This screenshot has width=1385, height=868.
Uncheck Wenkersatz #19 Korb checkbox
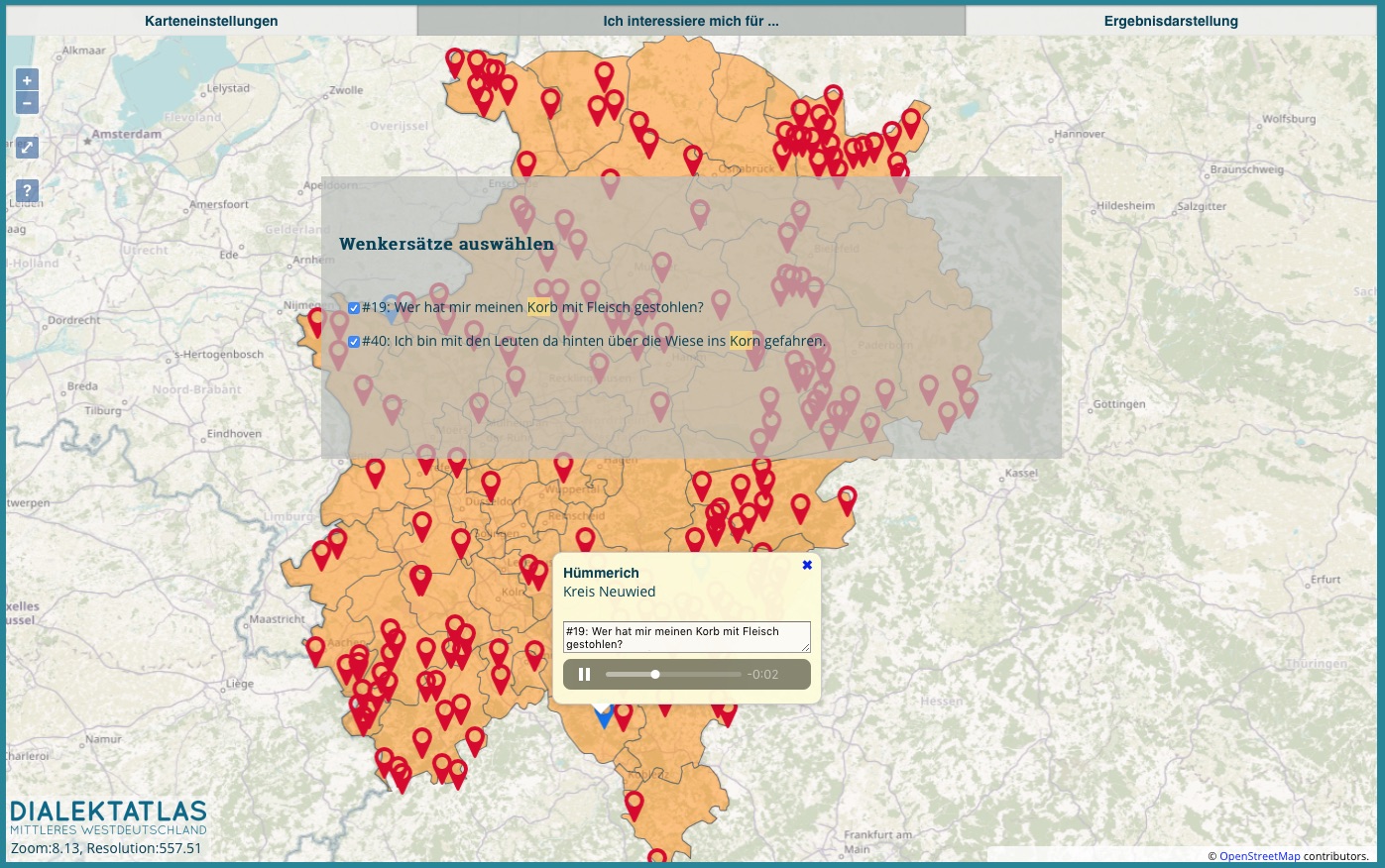click(x=354, y=308)
